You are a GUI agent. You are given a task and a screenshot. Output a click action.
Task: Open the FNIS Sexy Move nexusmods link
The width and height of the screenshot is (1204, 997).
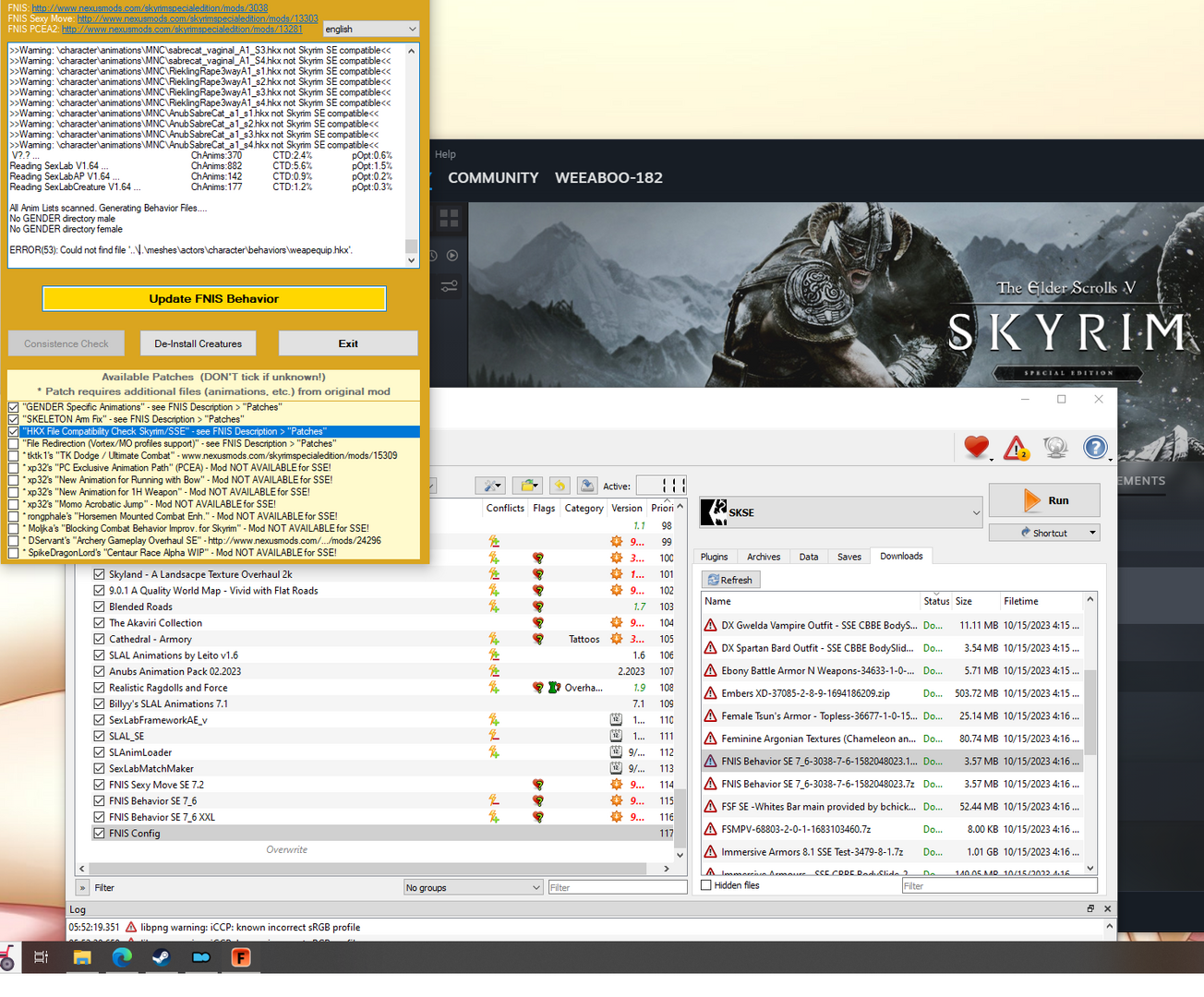point(198,18)
